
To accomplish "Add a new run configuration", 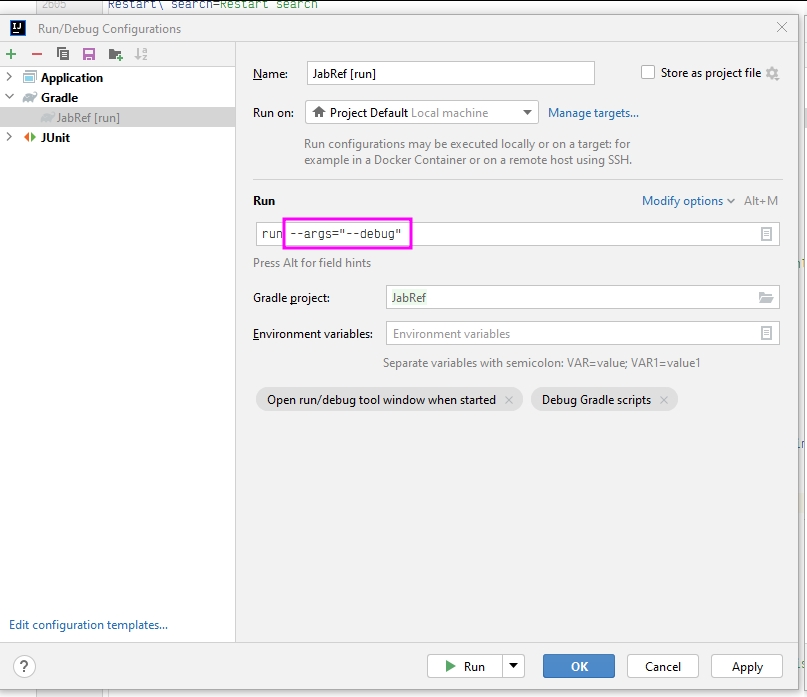I will pyautogui.click(x=11, y=54).
